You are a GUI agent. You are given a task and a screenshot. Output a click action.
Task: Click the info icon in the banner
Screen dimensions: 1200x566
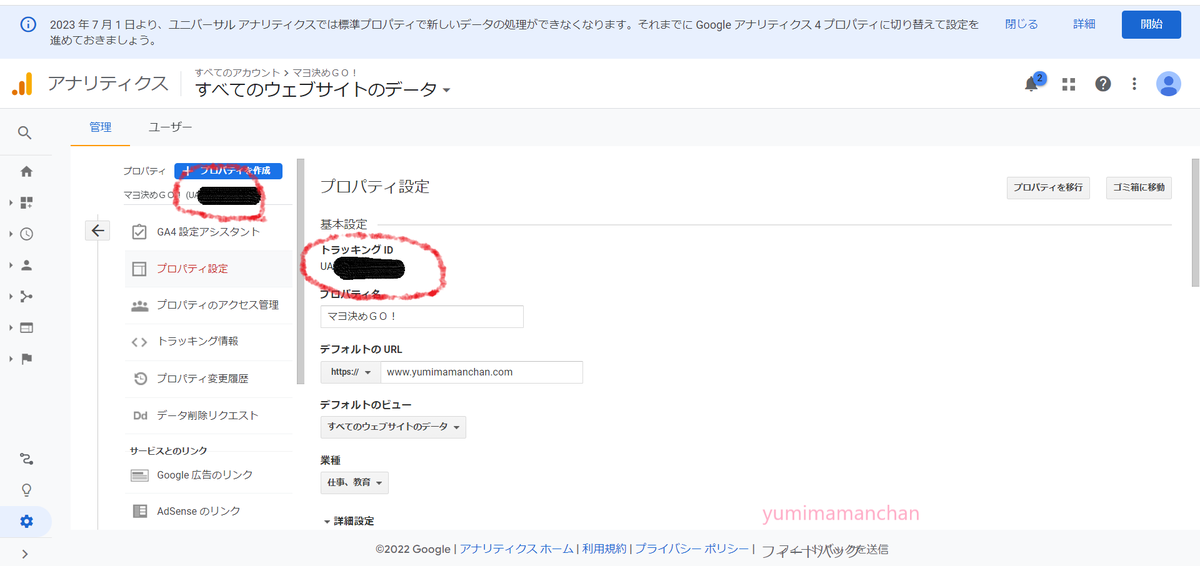[29, 24]
